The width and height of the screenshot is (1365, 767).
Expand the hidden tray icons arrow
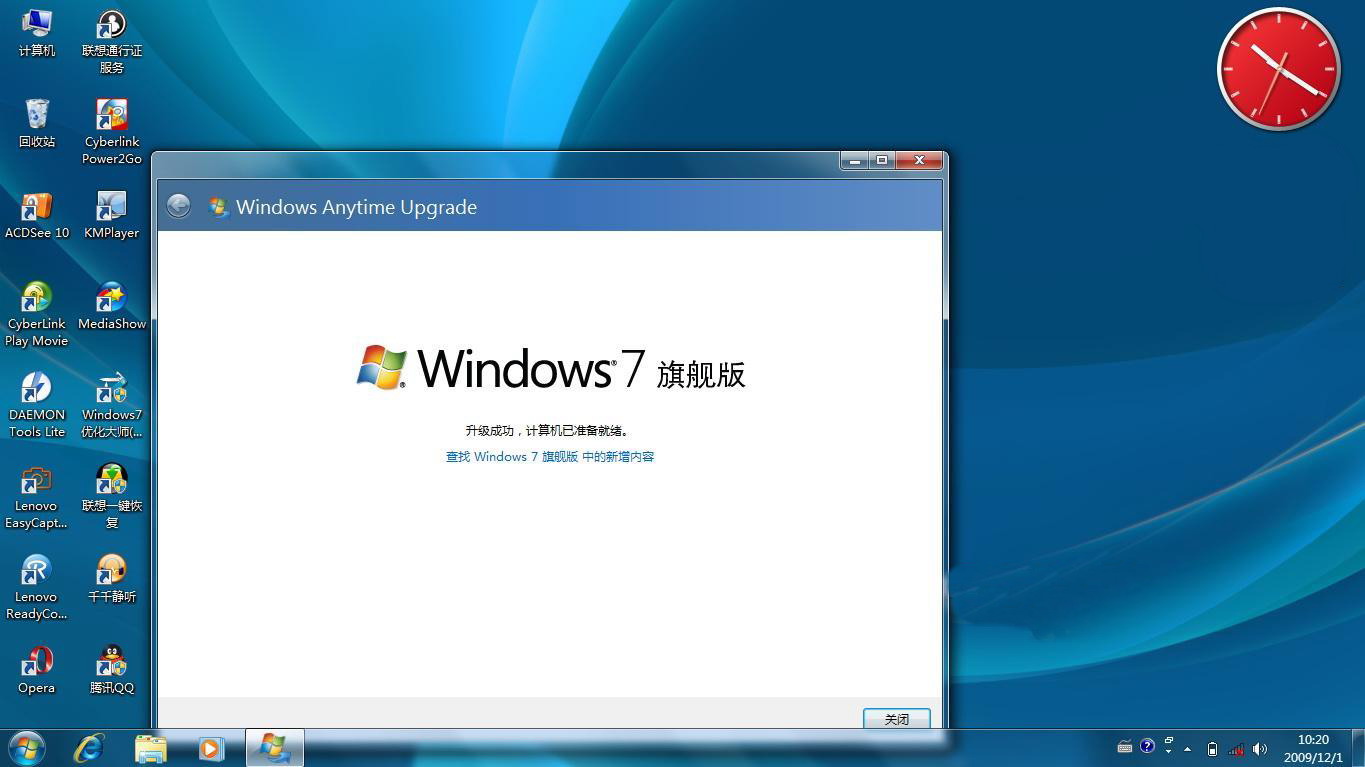click(1188, 748)
